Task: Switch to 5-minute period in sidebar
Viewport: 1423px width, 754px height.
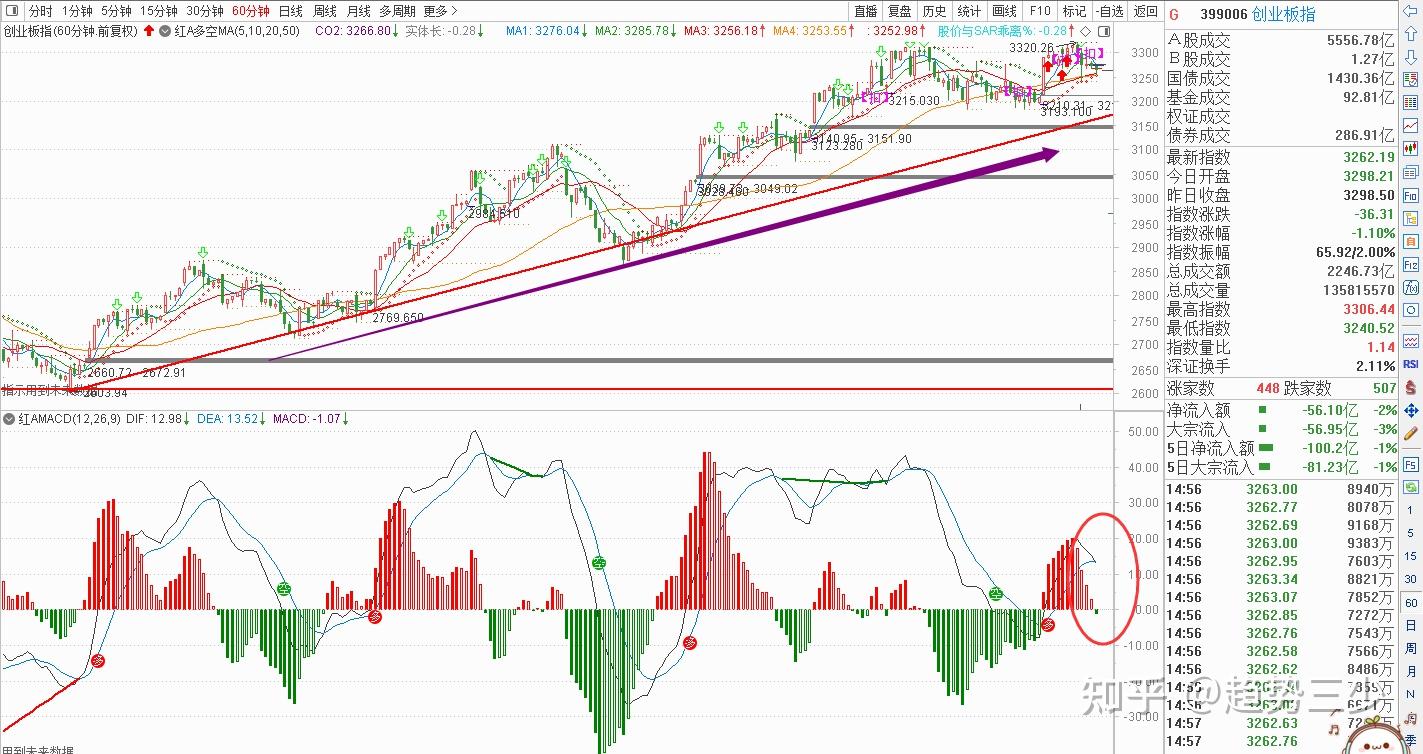Action: pyautogui.click(x=1410, y=533)
